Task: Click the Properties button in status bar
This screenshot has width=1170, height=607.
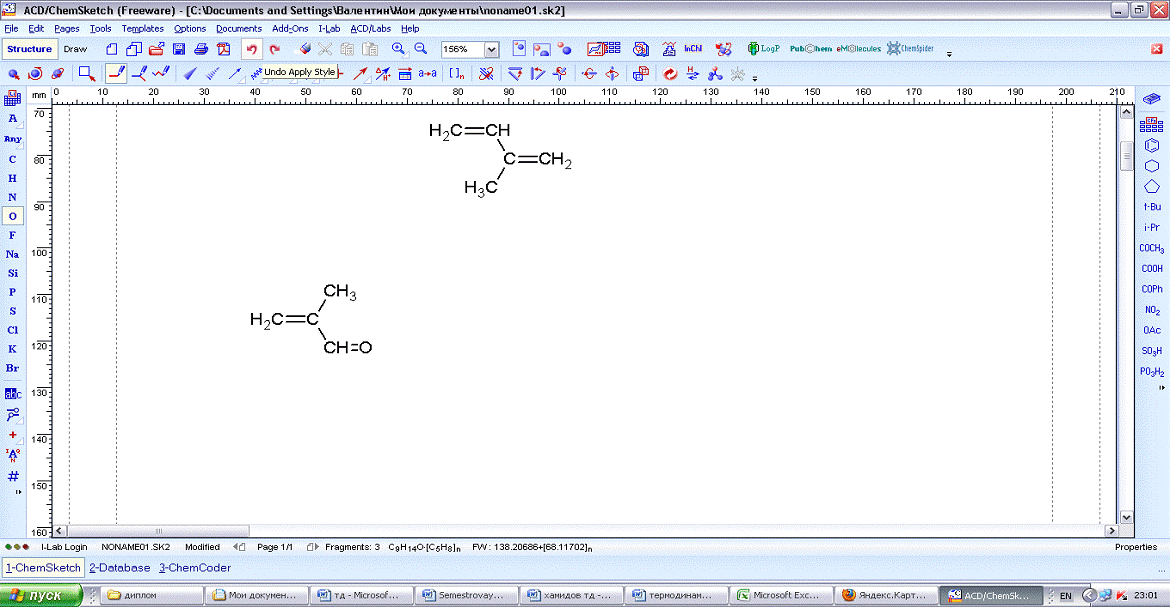Action: 1135,547
